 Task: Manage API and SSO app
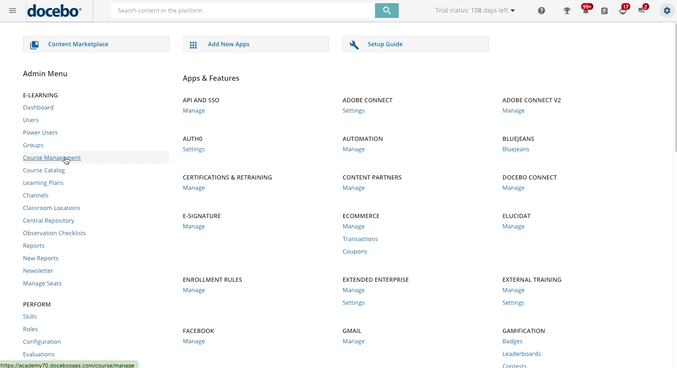[x=194, y=111]
